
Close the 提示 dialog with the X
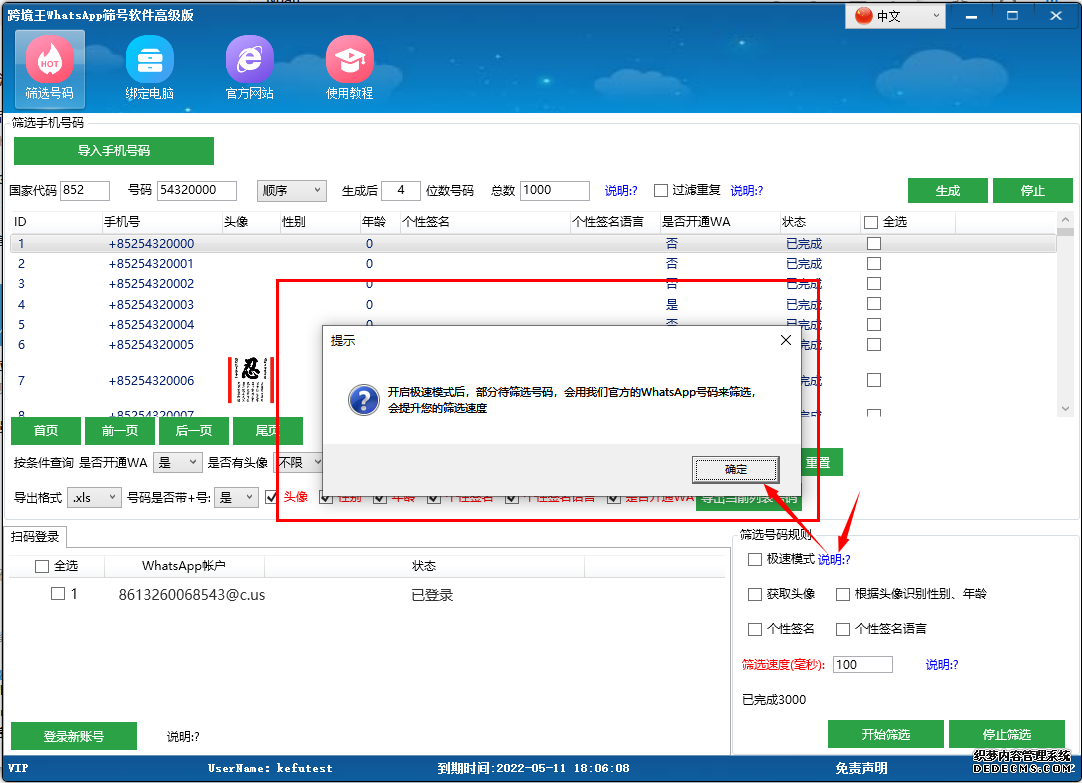[x=785, y=340]
